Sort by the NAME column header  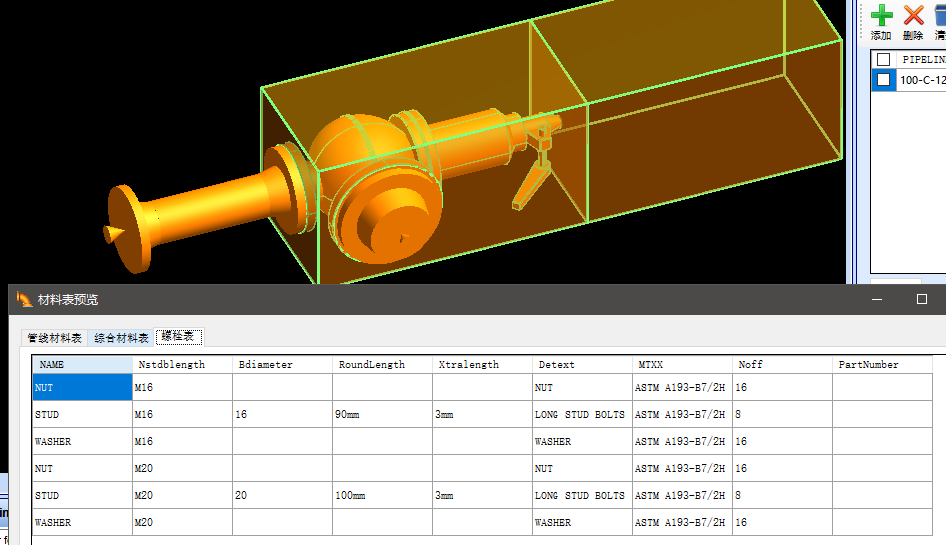coord(83,365)
